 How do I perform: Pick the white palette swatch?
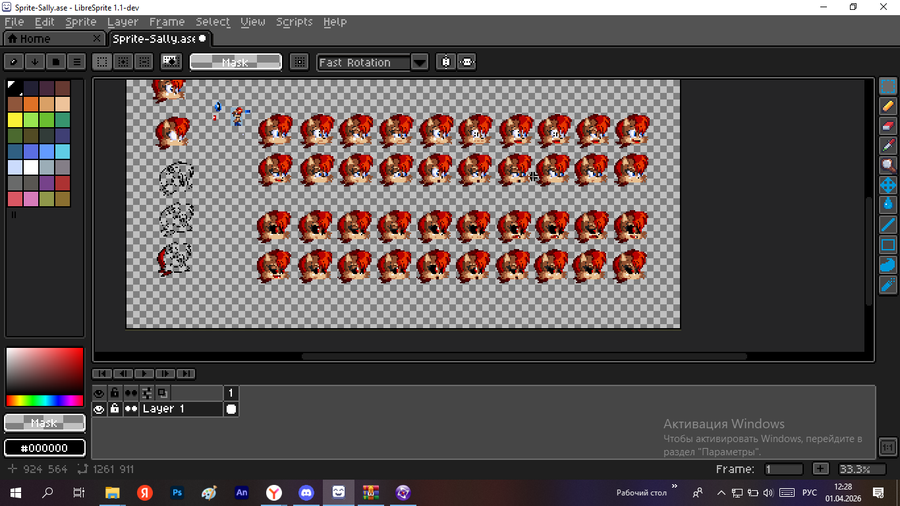coord(31,167)
